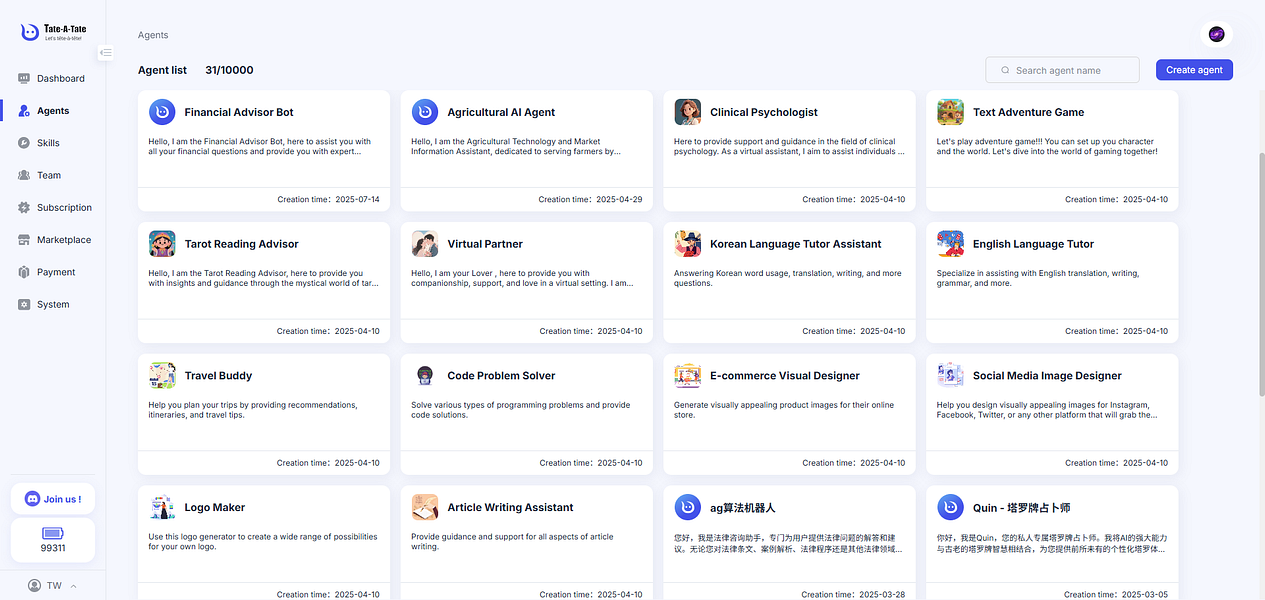This screenshot has width=1265, height=600.
Task: Click creation time 2025-03-28
Action: tap(882, 594)
